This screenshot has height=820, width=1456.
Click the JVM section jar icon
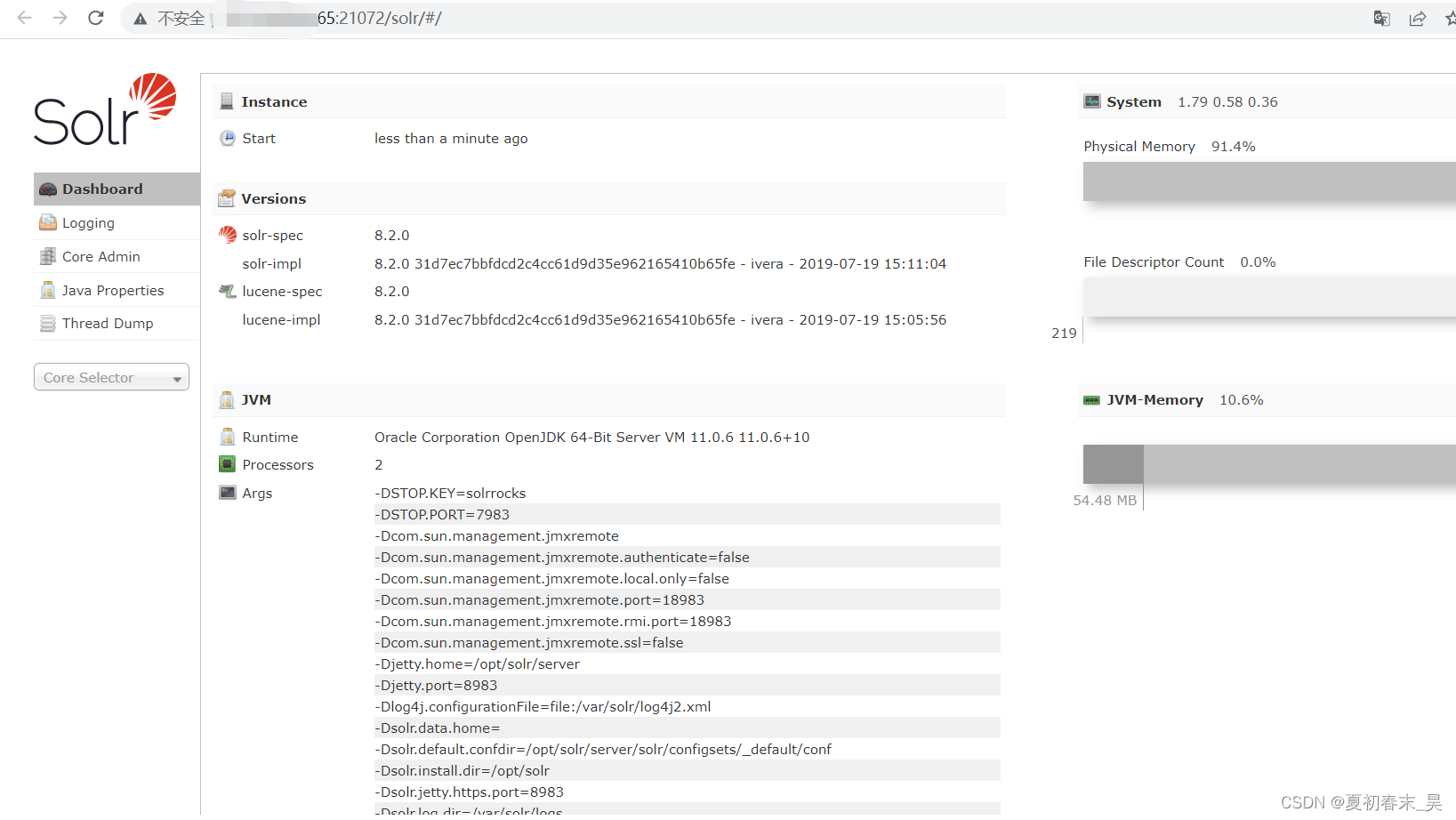[227, 400]
